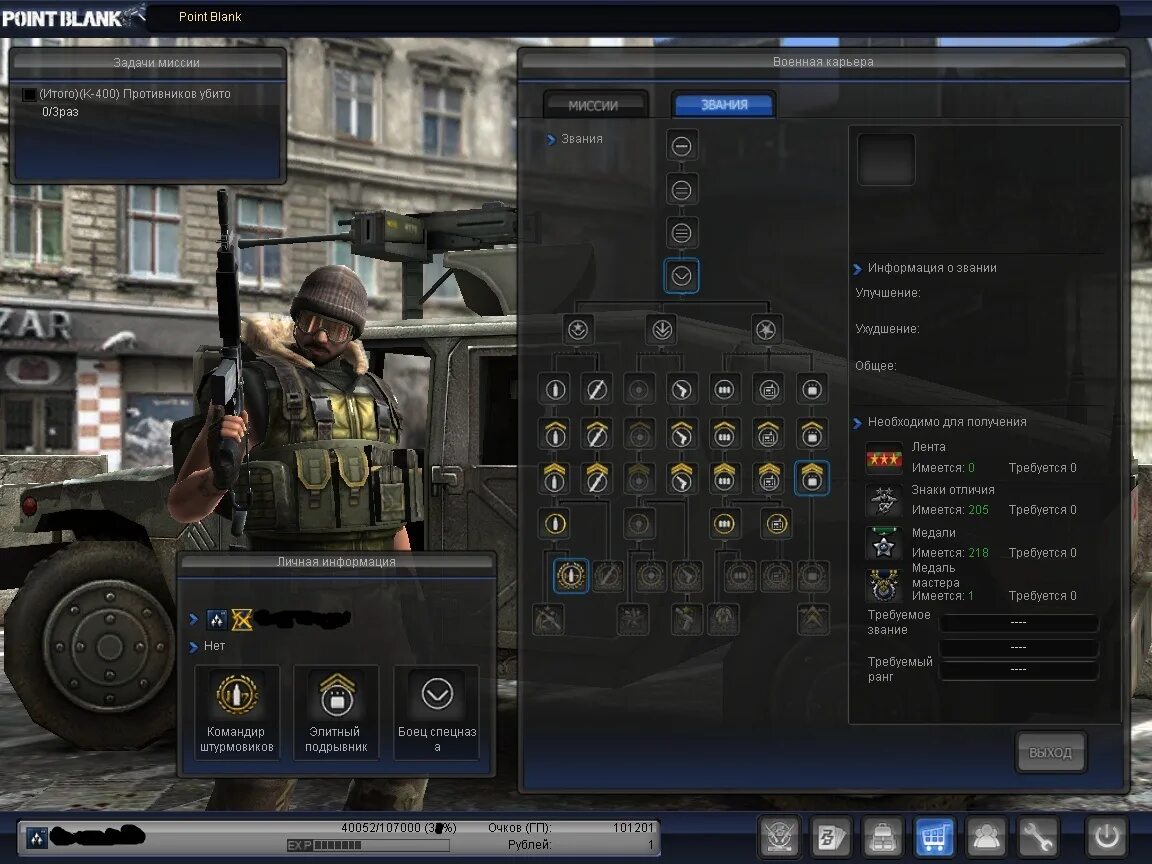Switch to the ЗВАНИЯ tab

724,104
